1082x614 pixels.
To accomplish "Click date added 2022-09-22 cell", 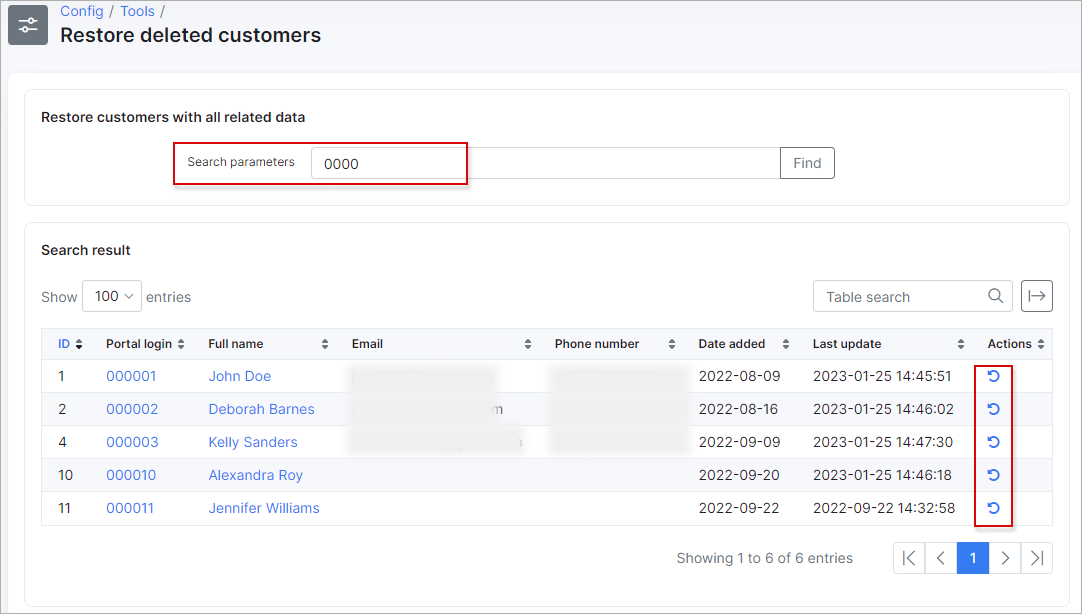I will tap(738, 508).
